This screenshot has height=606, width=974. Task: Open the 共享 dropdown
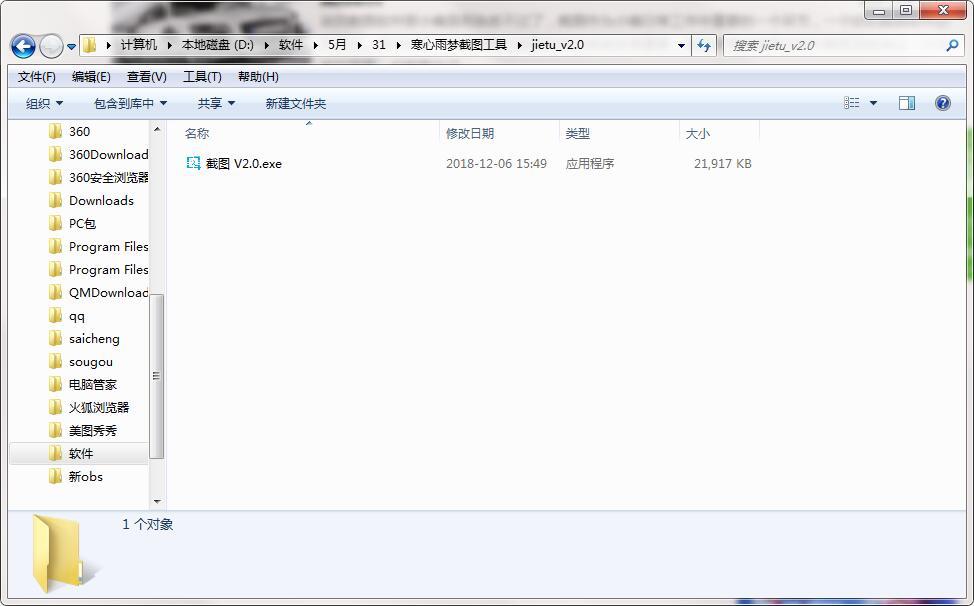tap(216, 103)
